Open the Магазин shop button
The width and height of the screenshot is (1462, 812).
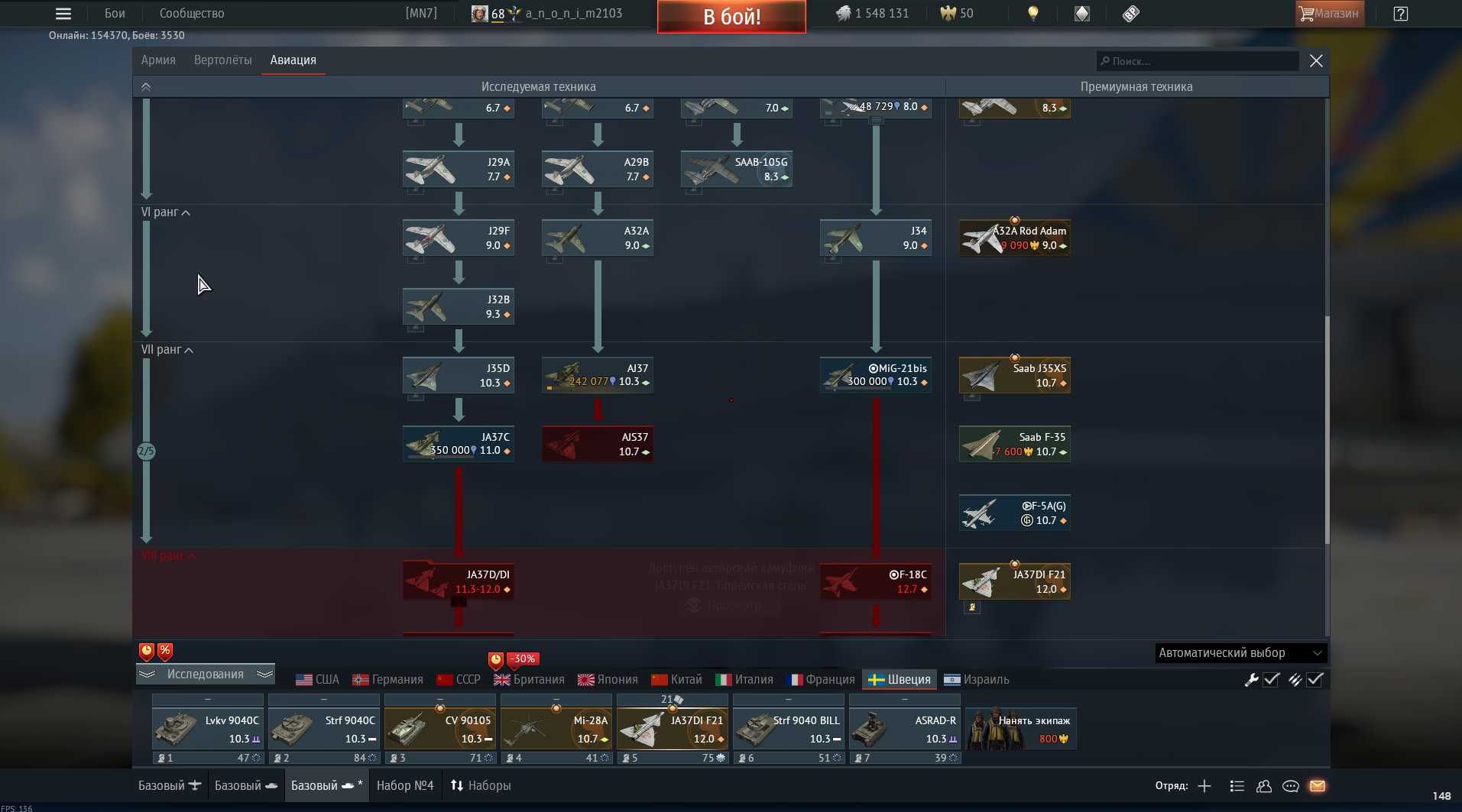tap(1330, 13)
